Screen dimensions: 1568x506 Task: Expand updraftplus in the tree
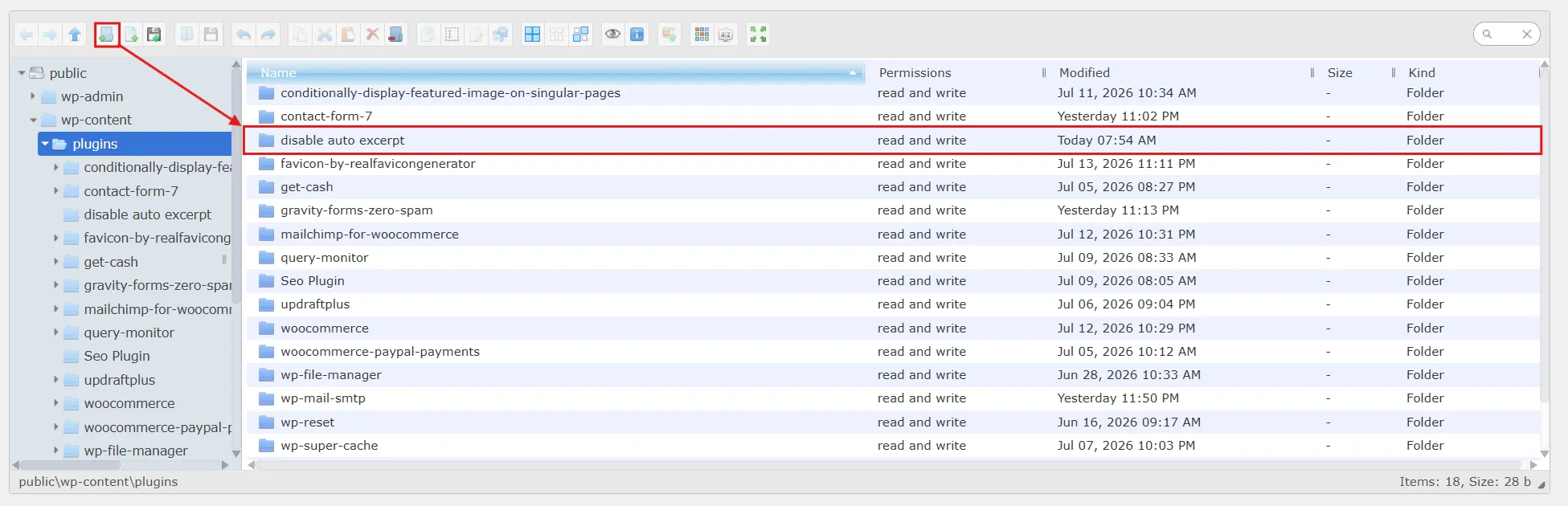(x=55, y=380)
